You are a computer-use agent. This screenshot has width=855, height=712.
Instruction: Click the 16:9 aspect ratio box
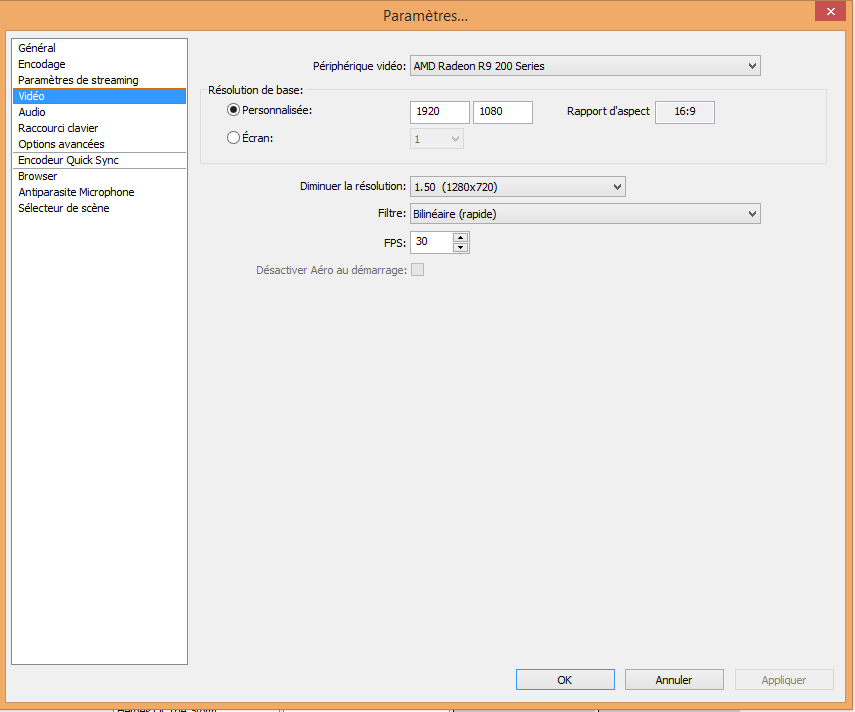point(685,112)
